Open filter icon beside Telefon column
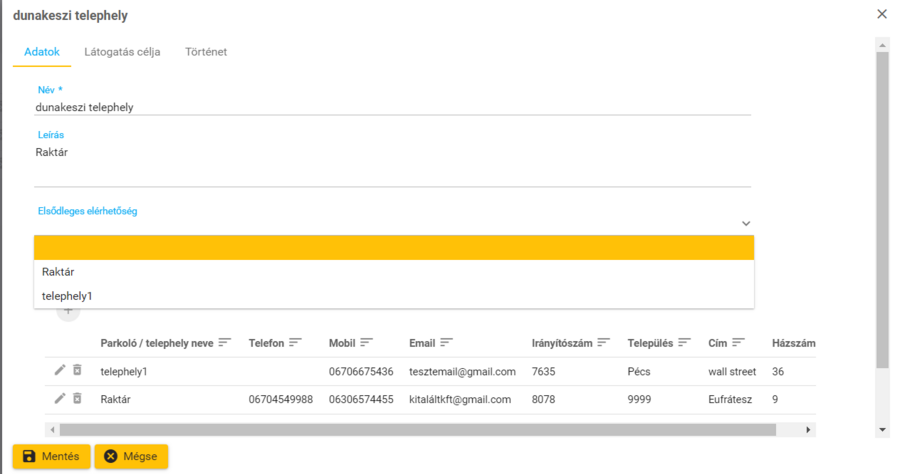 point(295,343)
